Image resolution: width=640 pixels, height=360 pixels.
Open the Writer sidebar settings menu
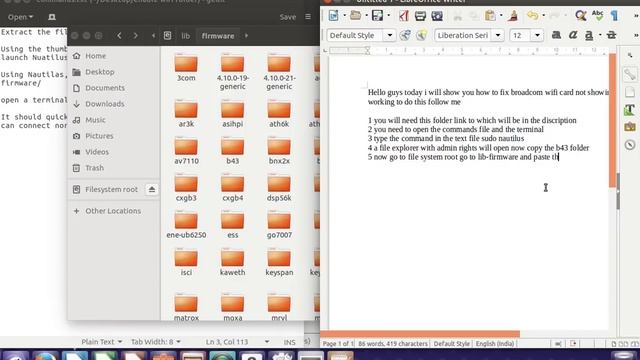point(630,56)
